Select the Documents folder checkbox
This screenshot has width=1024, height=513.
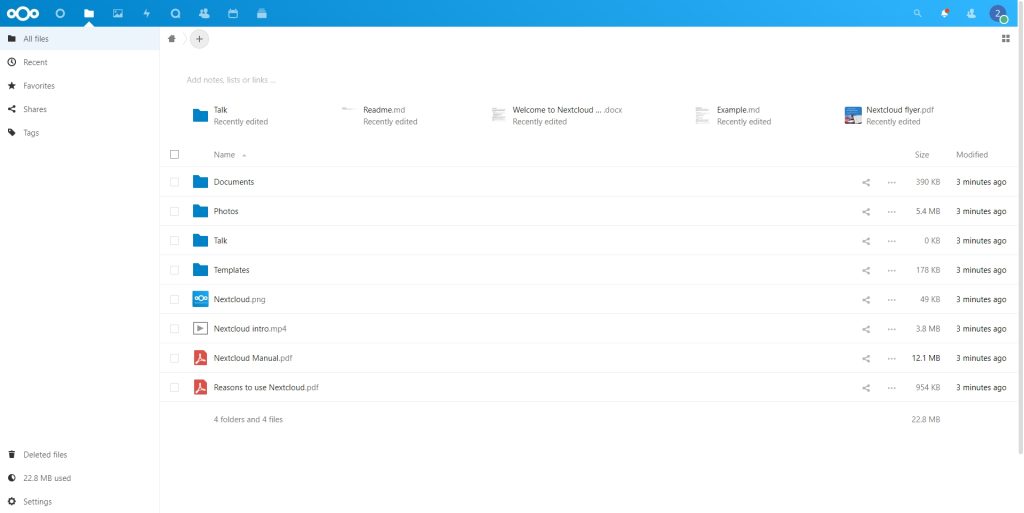pos(174,182)
